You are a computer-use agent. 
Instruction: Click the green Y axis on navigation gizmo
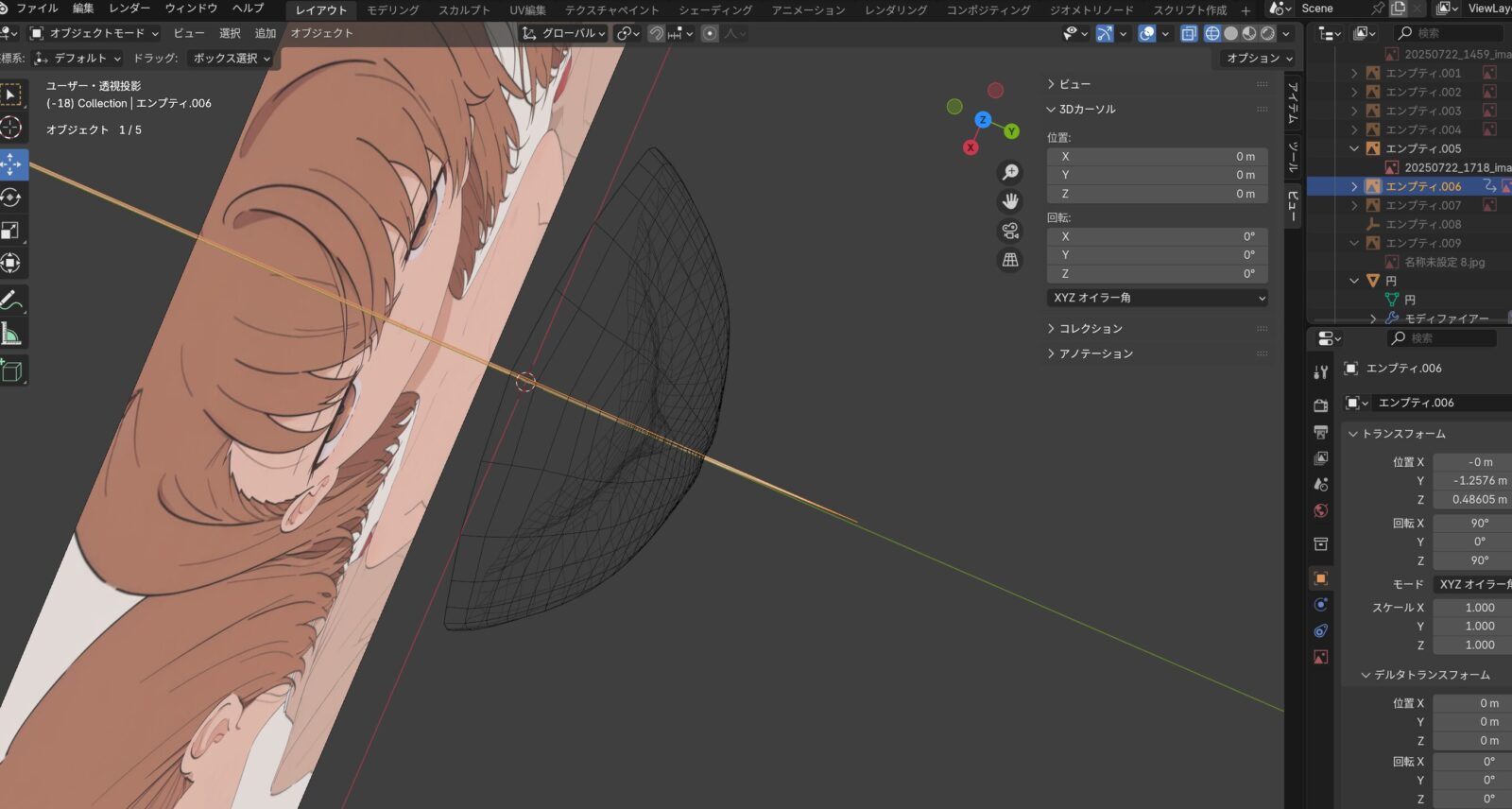click(x=1011, y=131)
